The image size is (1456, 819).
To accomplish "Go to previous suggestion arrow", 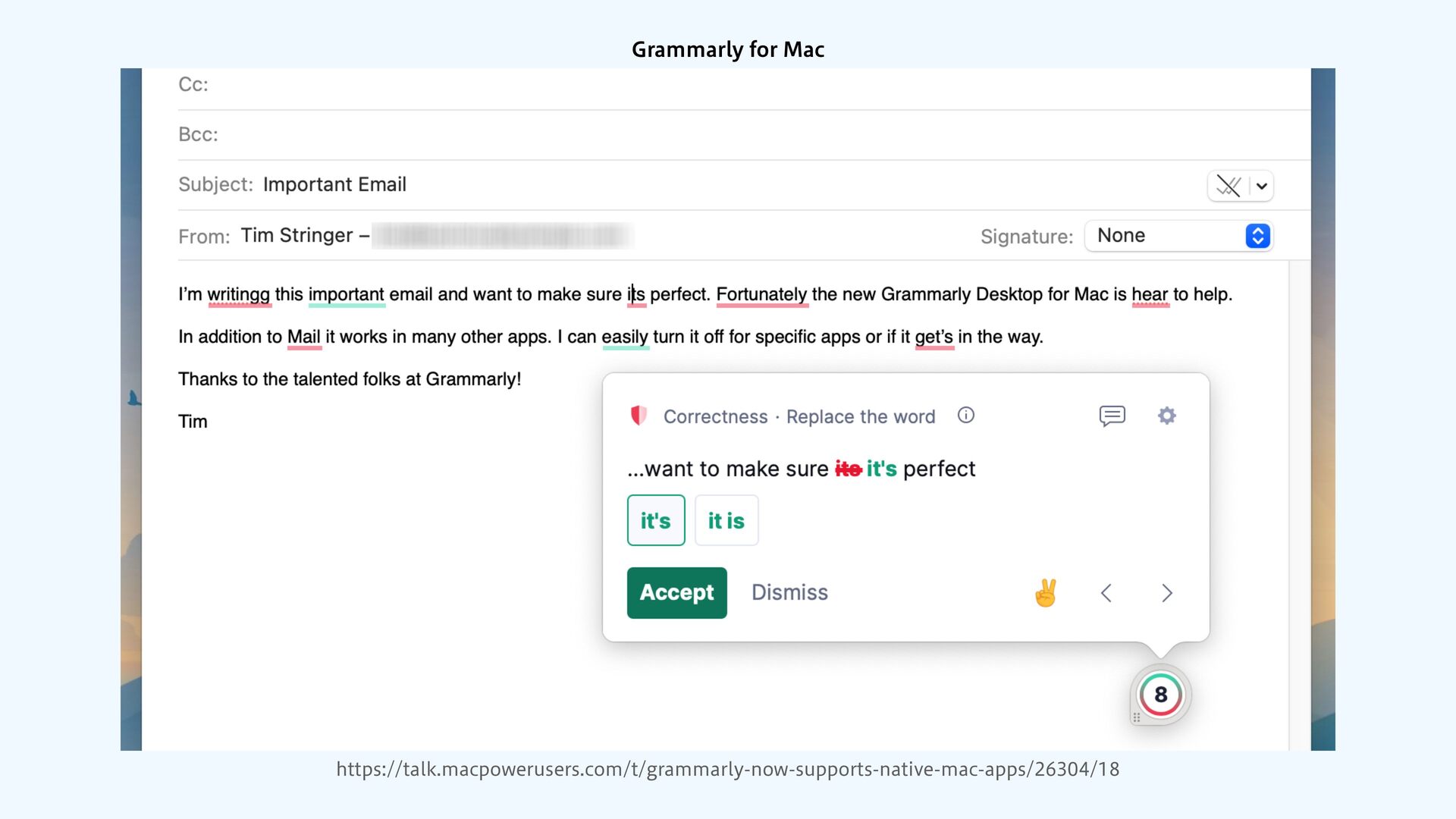I will point(1106,593).
